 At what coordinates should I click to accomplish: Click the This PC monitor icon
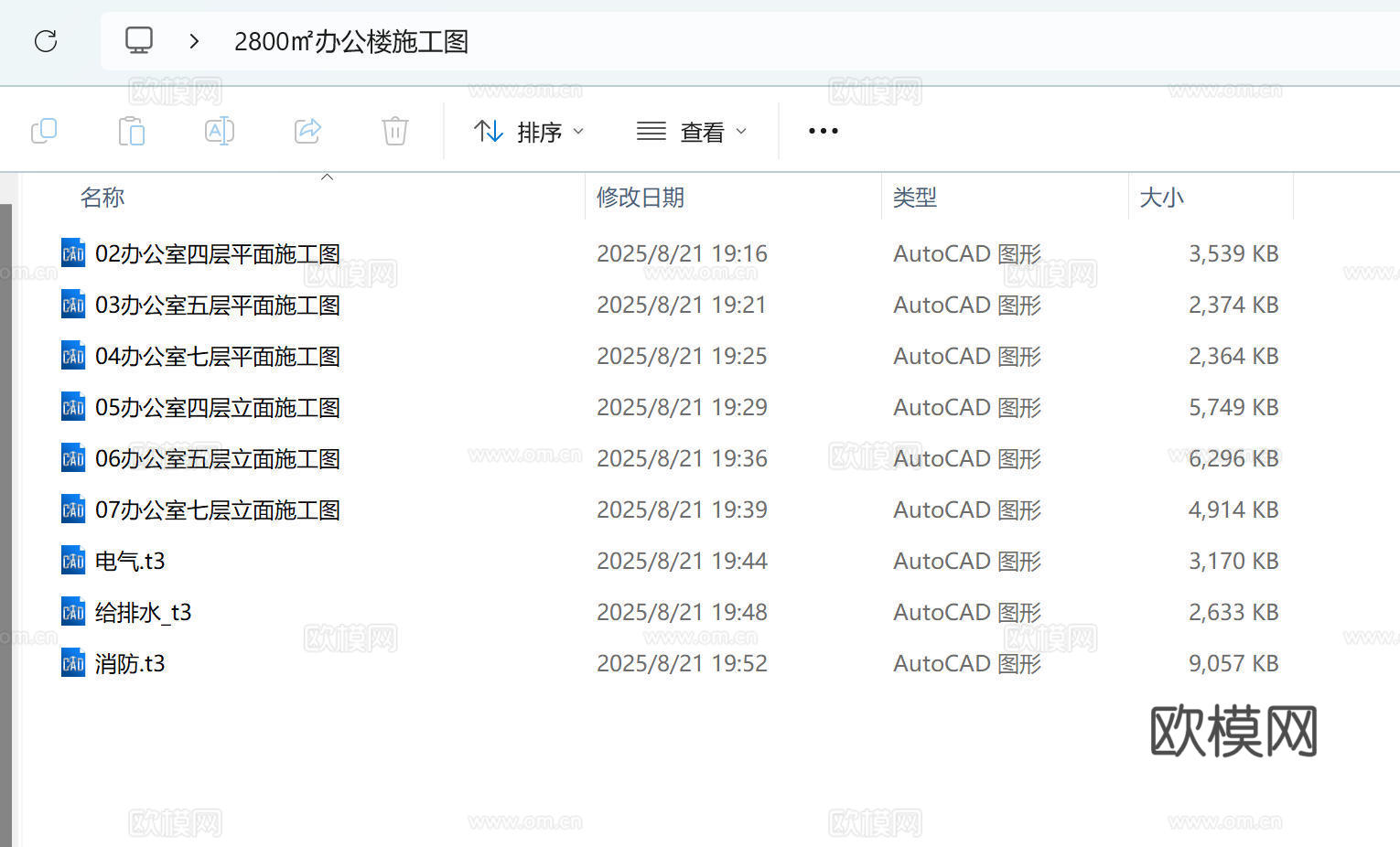click(139, 40)
